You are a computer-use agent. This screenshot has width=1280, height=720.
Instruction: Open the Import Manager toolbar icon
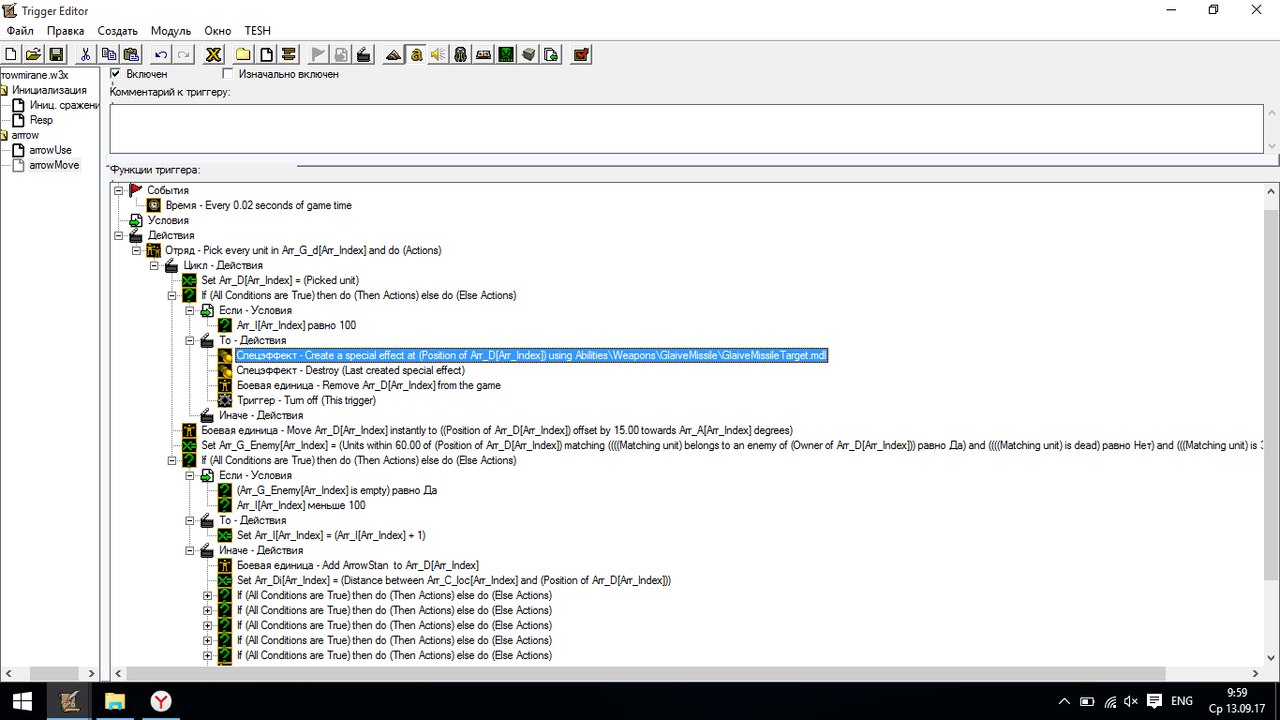pos(551,54)
